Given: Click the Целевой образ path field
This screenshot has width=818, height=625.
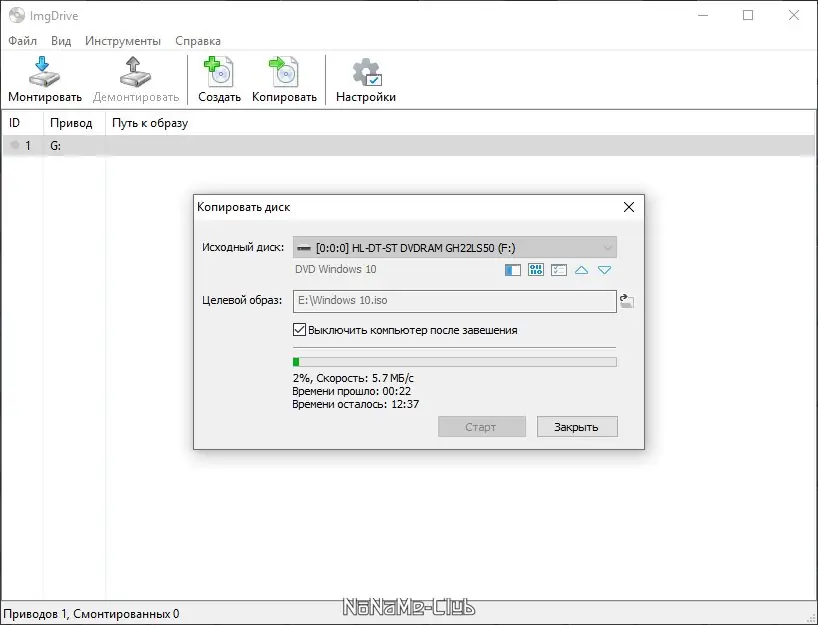Looking at the screenshot, I should coord(454,301).
